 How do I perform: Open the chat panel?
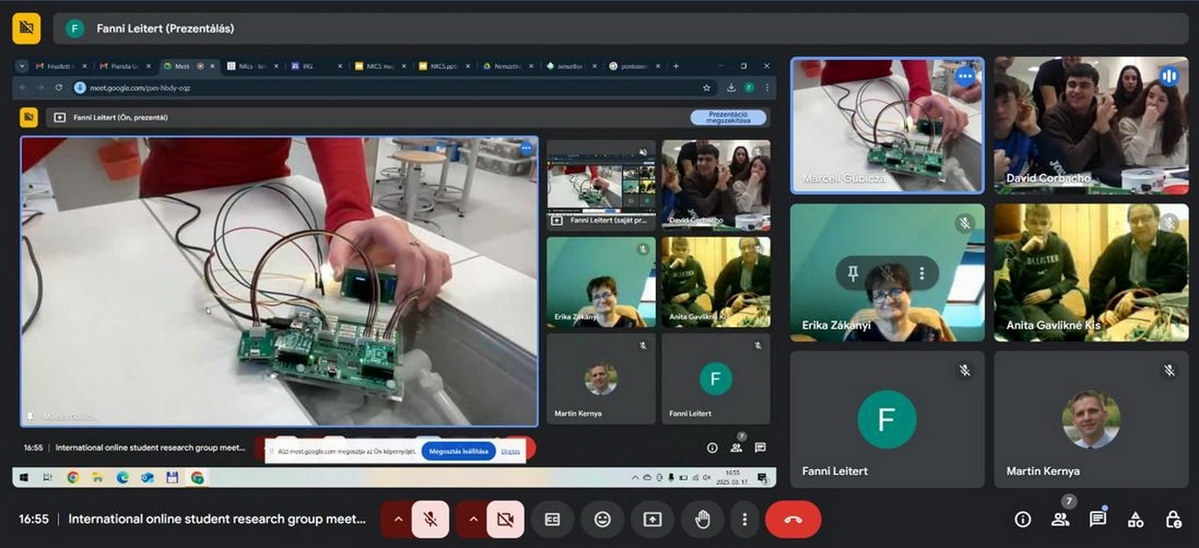point(1098,519)
